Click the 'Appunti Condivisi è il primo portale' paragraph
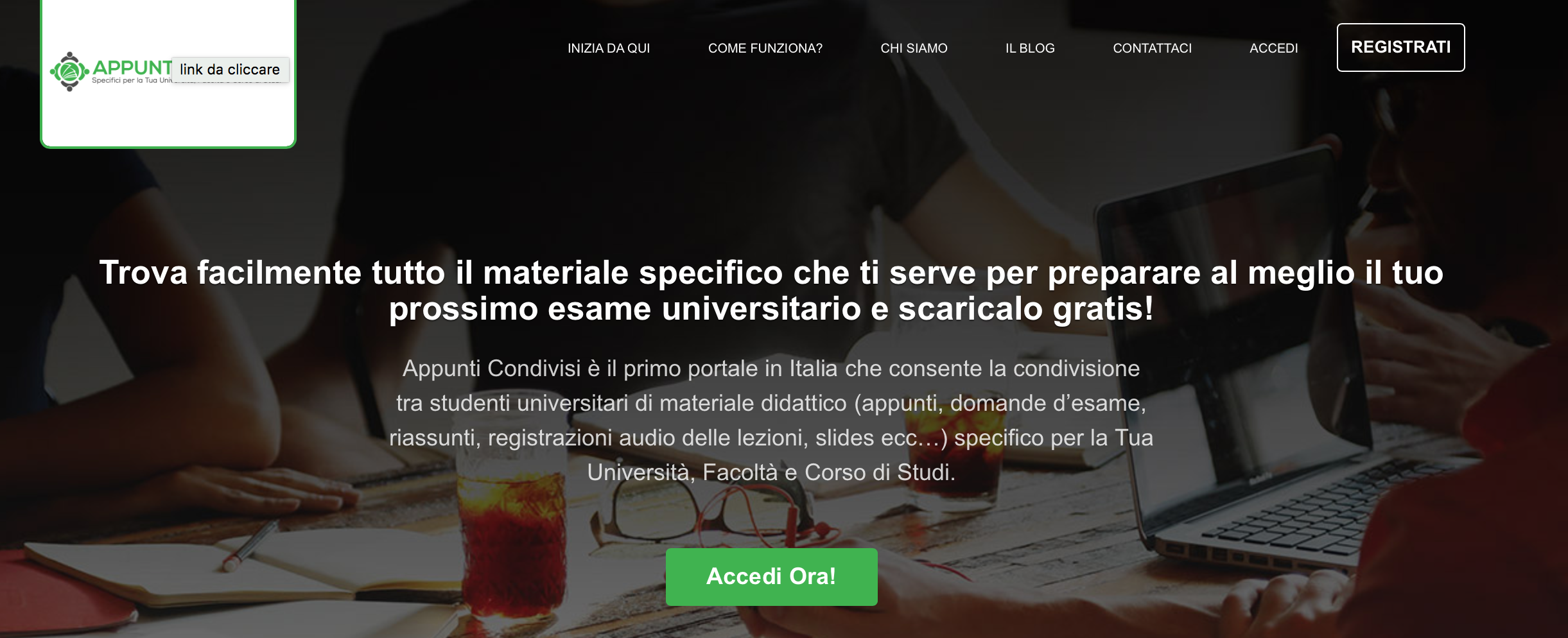 point(771,368)
